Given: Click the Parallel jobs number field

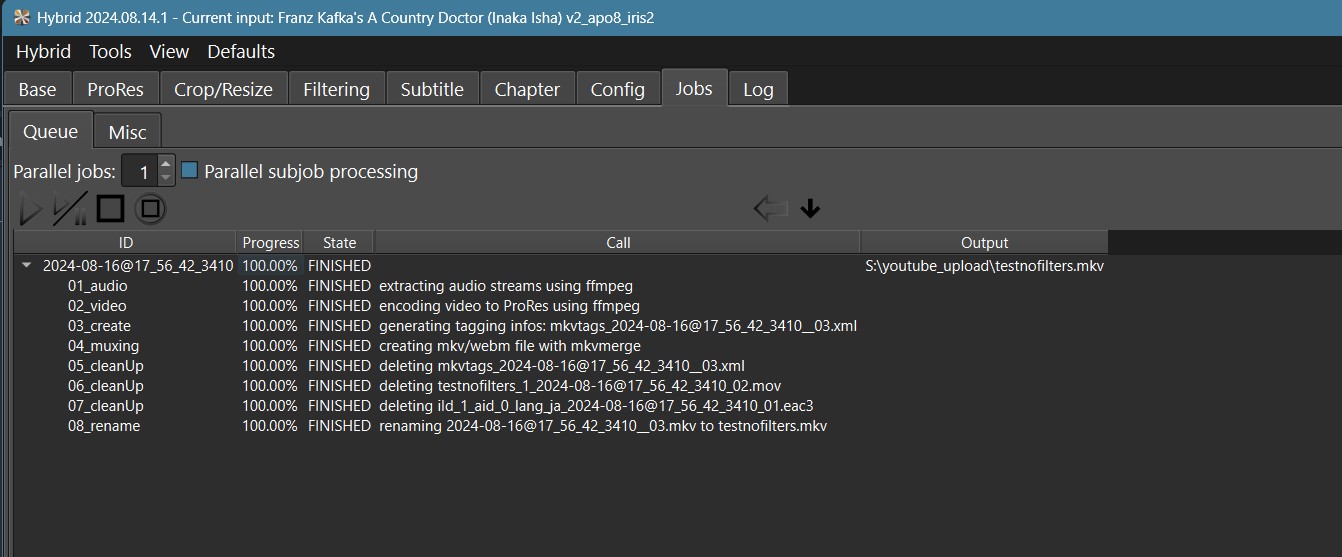Looking at the screenshot, I should point(140,172).
